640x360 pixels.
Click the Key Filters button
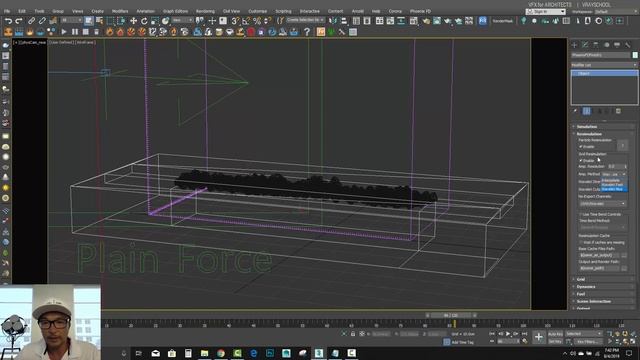[x=588, y=341]
